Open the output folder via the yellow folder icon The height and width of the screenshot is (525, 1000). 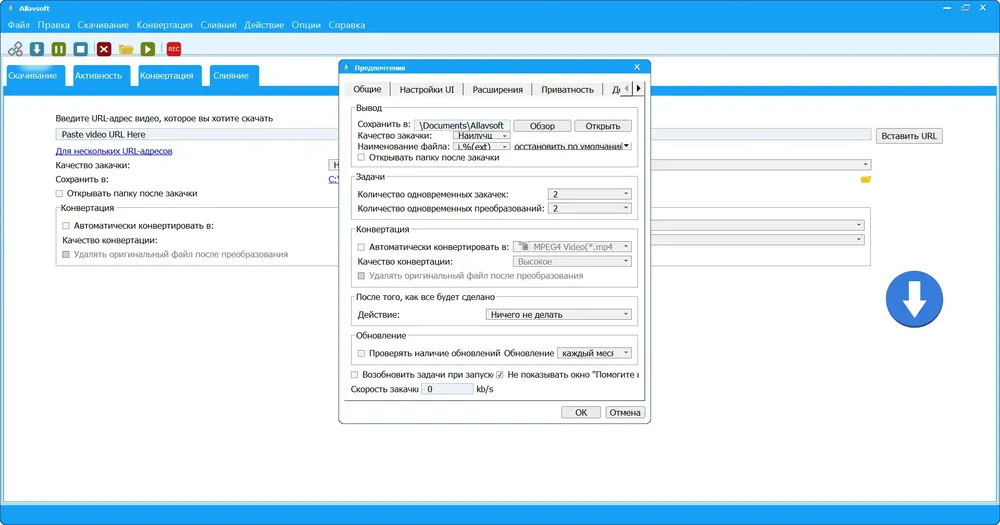pos(126,49)
